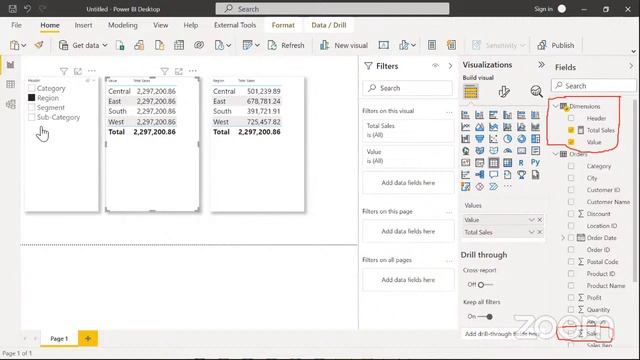The height and width of the screenshot is (360, 640).
Task: Open External Tools ribbon tab
Action: pyautogui.click(x=235, y=25)
